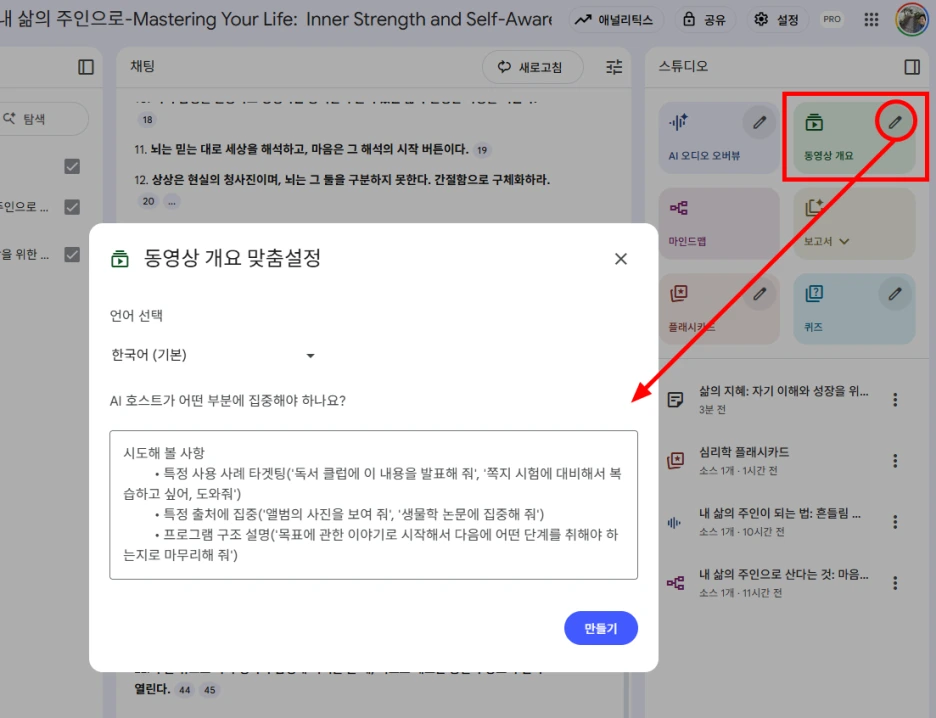Open more options for 삶의 지혜 note

[x=895, y=400]
